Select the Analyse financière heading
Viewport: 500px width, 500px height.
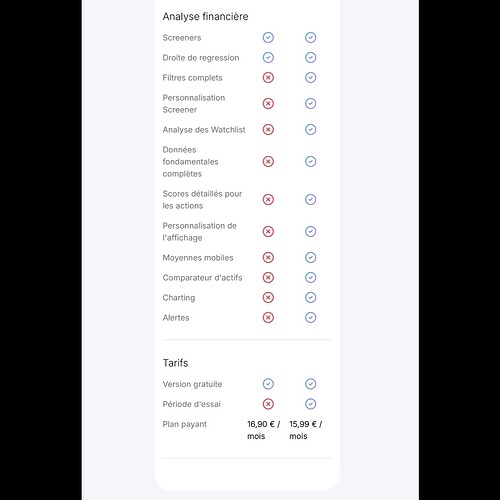pyautogui.click(x=205, y=16)
